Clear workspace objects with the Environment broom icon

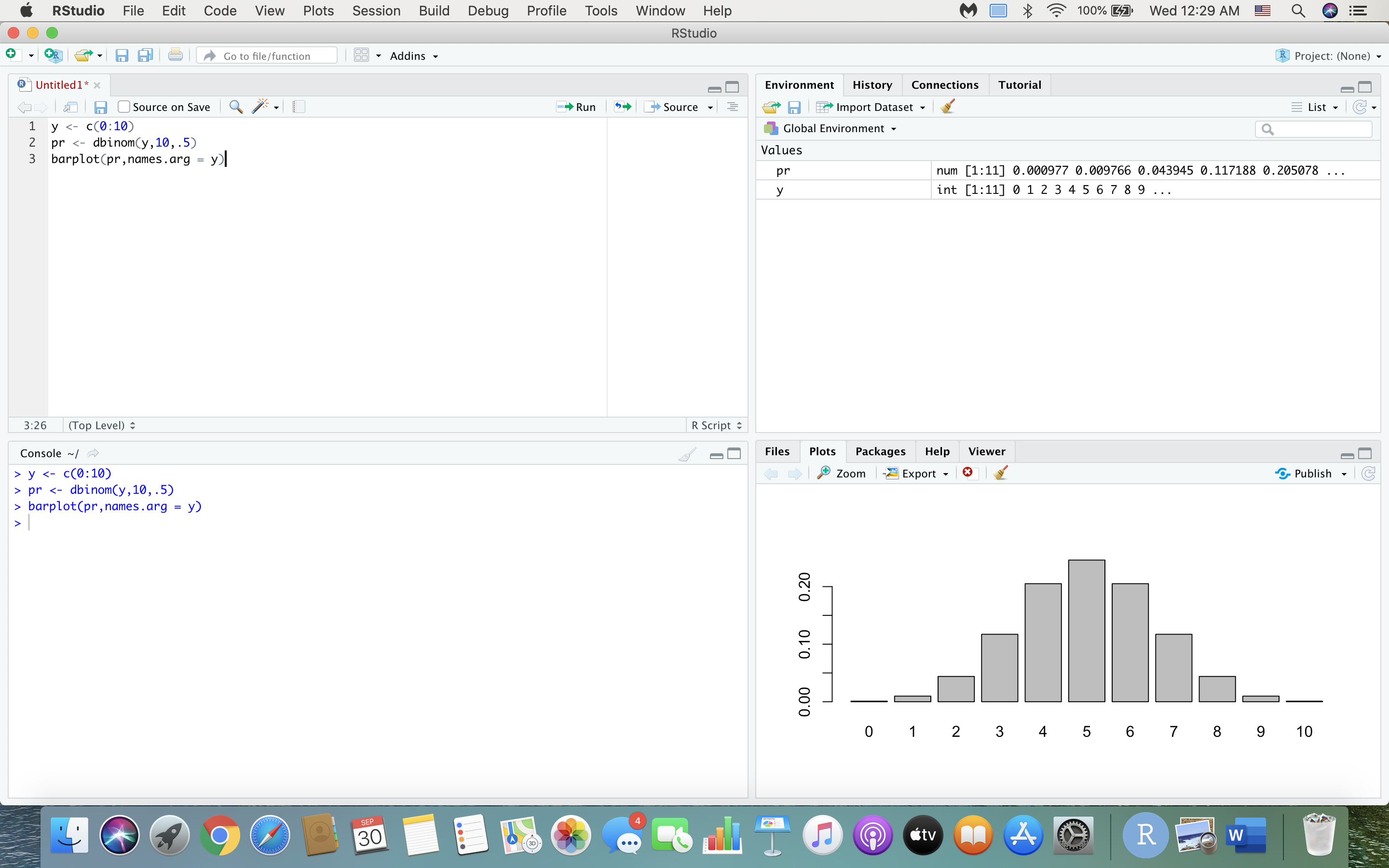click(948, 107)
